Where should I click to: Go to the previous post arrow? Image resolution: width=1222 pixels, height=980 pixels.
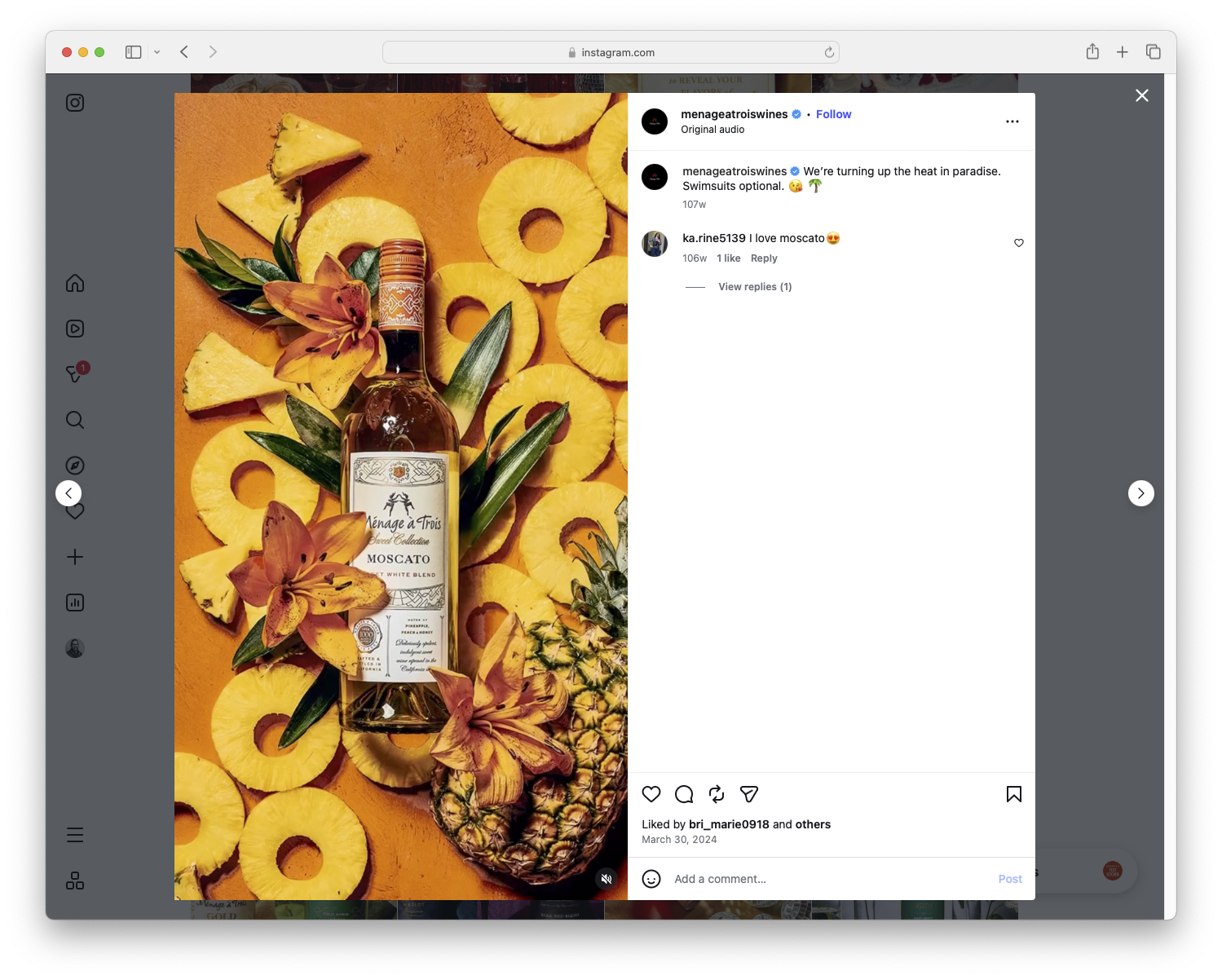[68, 493]
